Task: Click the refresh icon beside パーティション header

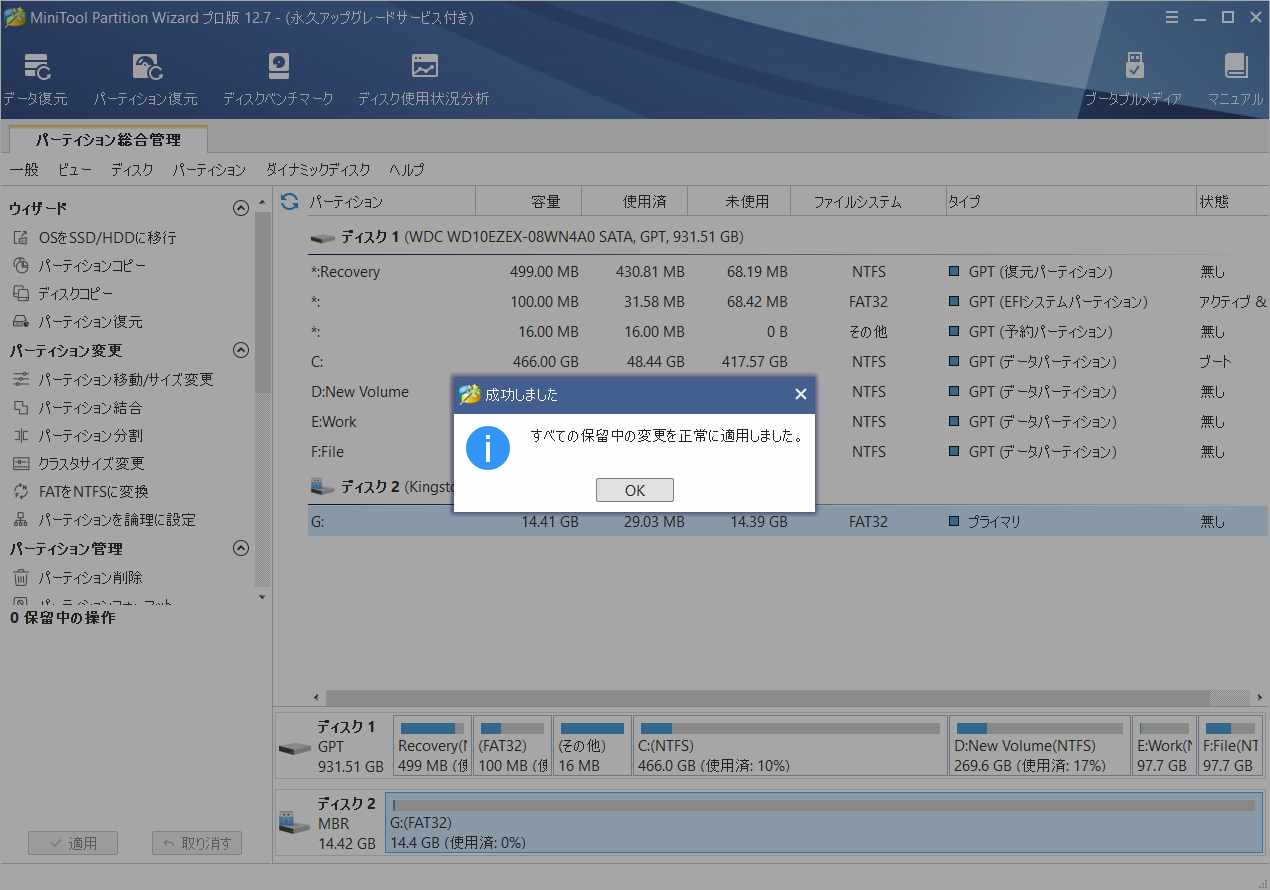Action: [289, 202]
